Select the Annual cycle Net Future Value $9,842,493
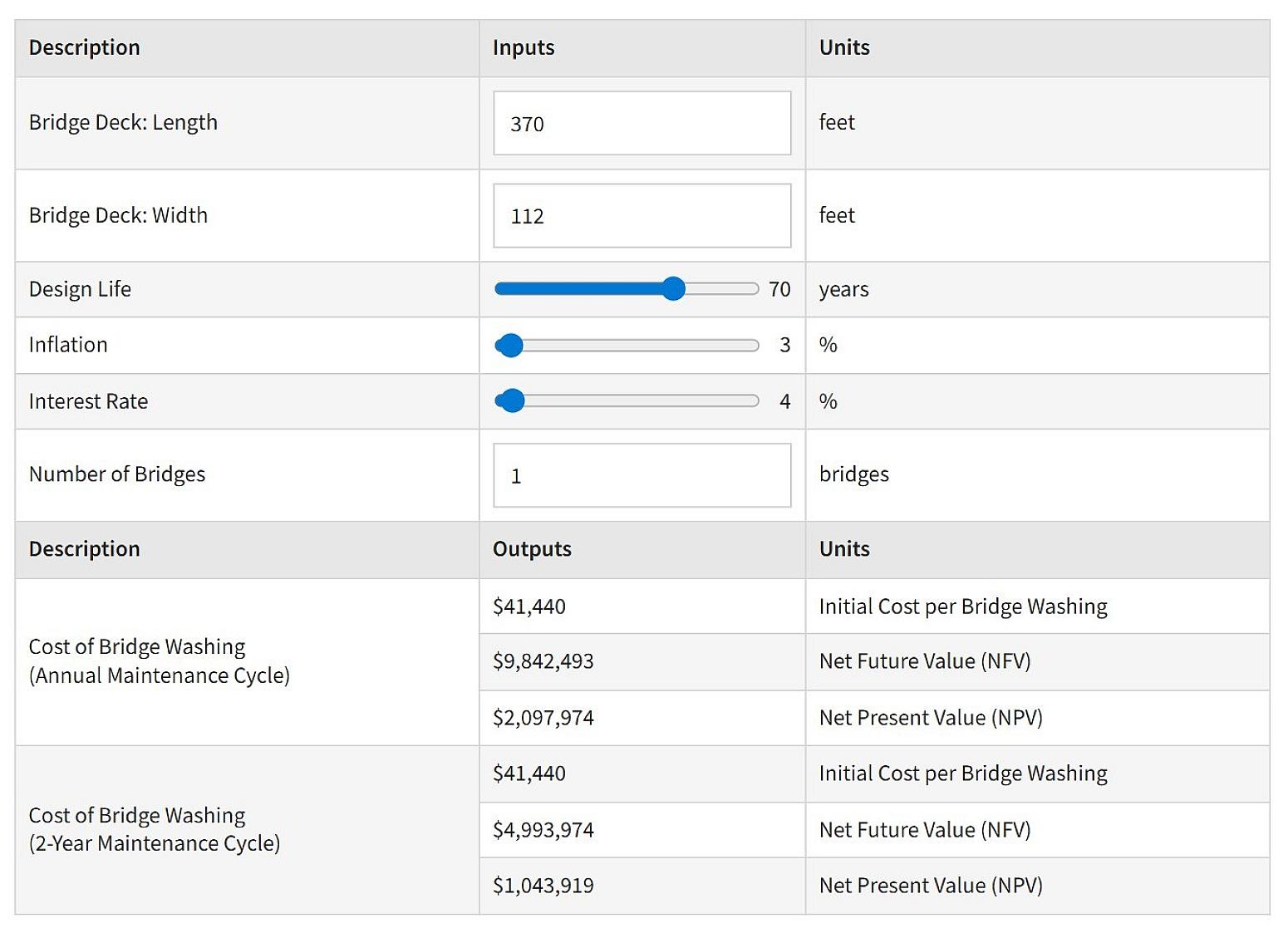Viewport: 1288px width, 933px height. coord(543,661)
